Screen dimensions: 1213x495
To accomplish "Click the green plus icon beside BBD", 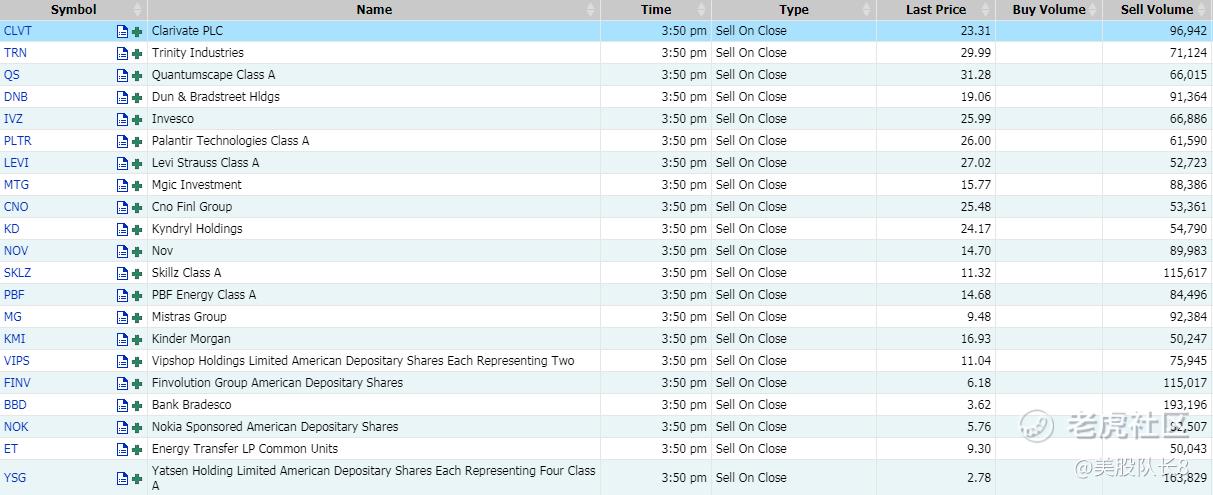I will (137, 406).
